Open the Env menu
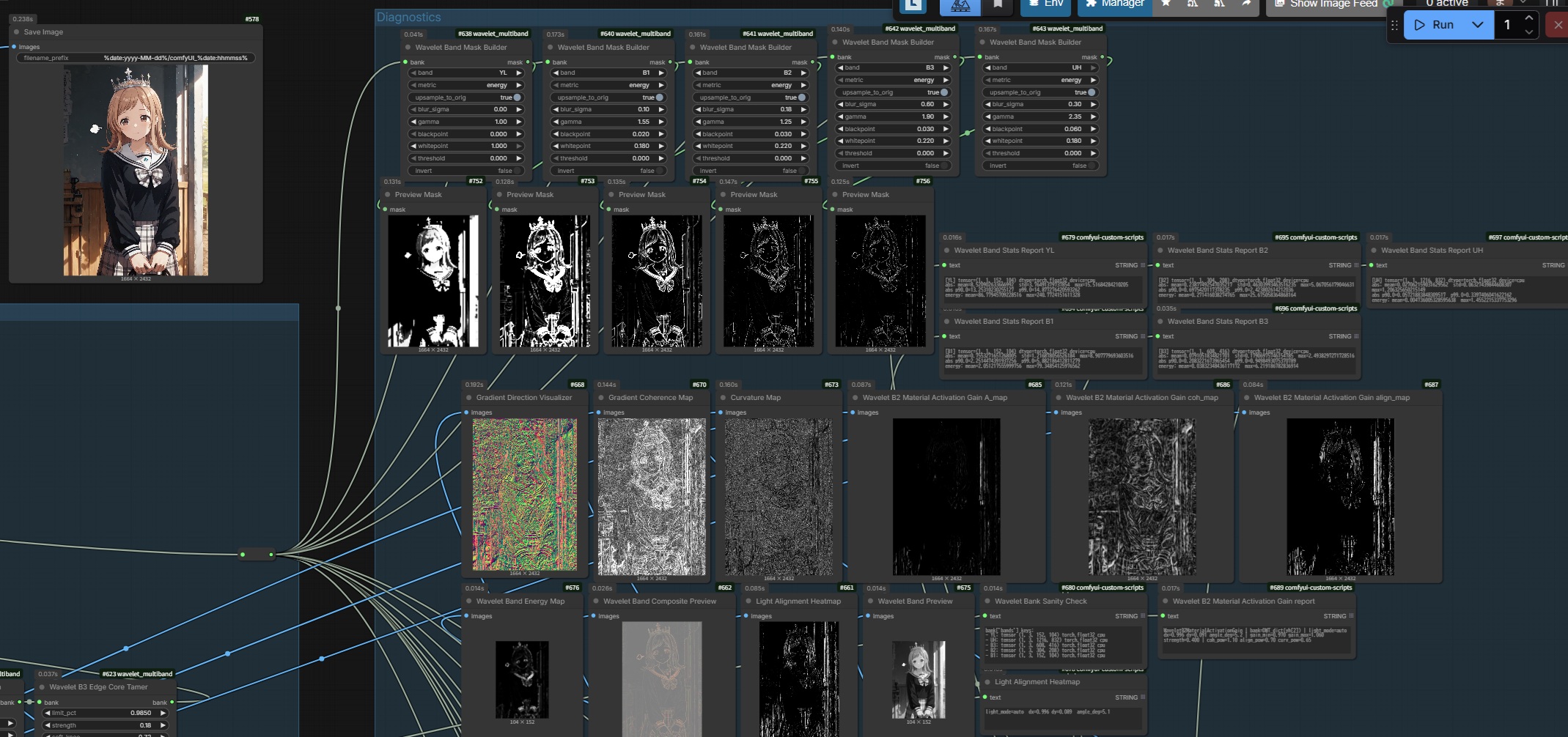1568x737 pixels. tap(1046, 4)
